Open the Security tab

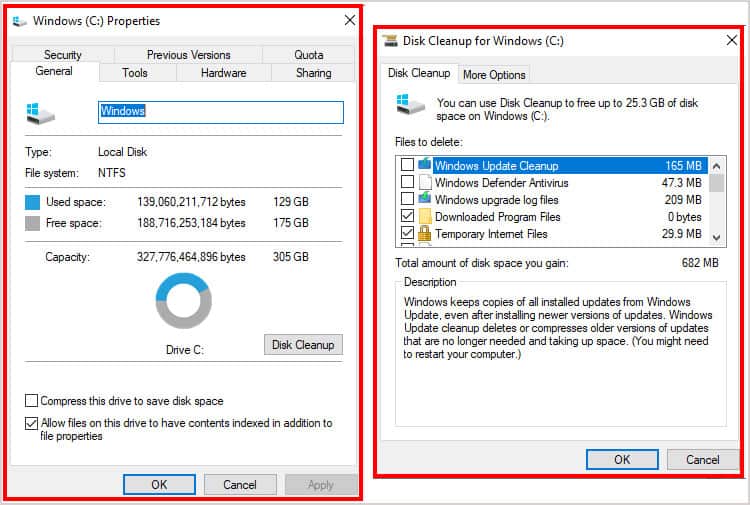tap(63, 55)
